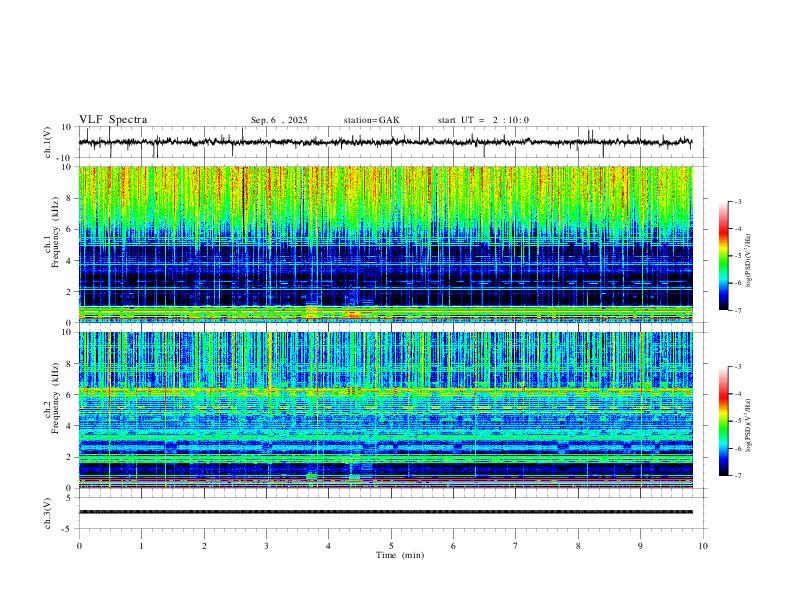Click the "5" tick on ch.3(V) axis

(x=69, y=498)
